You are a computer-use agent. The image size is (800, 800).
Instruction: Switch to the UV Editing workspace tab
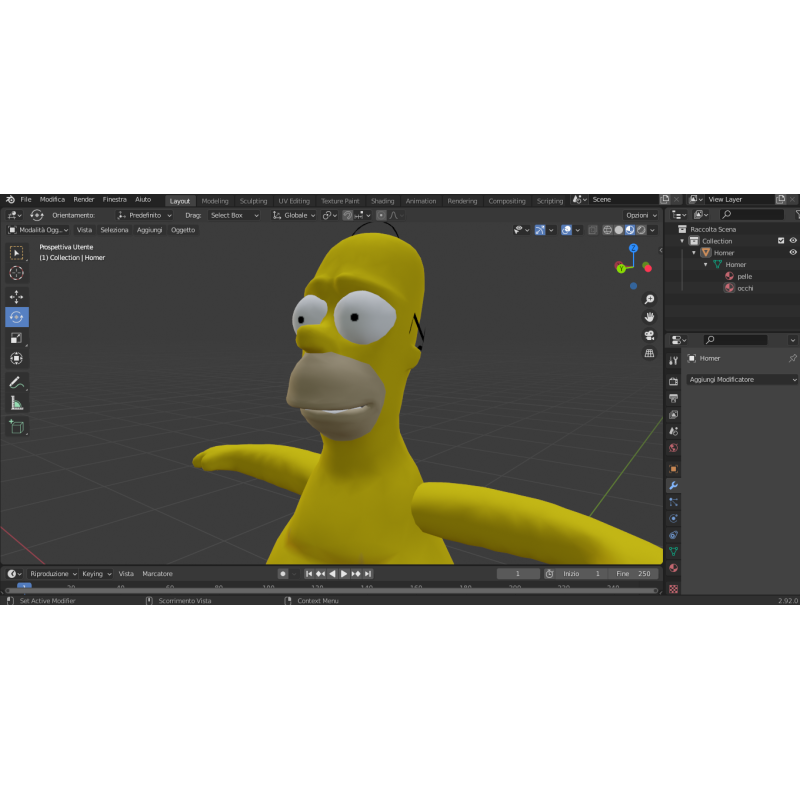[294, 200]
